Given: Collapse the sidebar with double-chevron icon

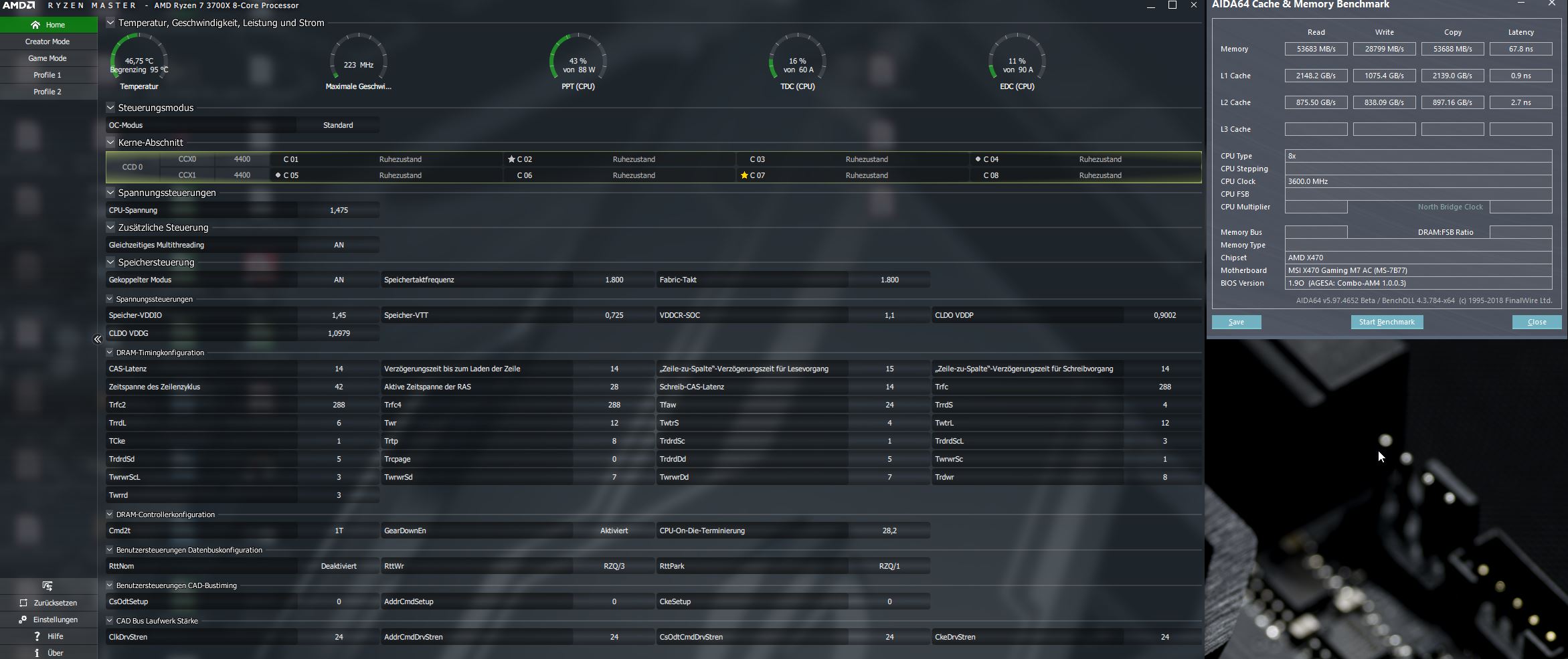Looking at the screenshot, I should click(x=97, y=339).
